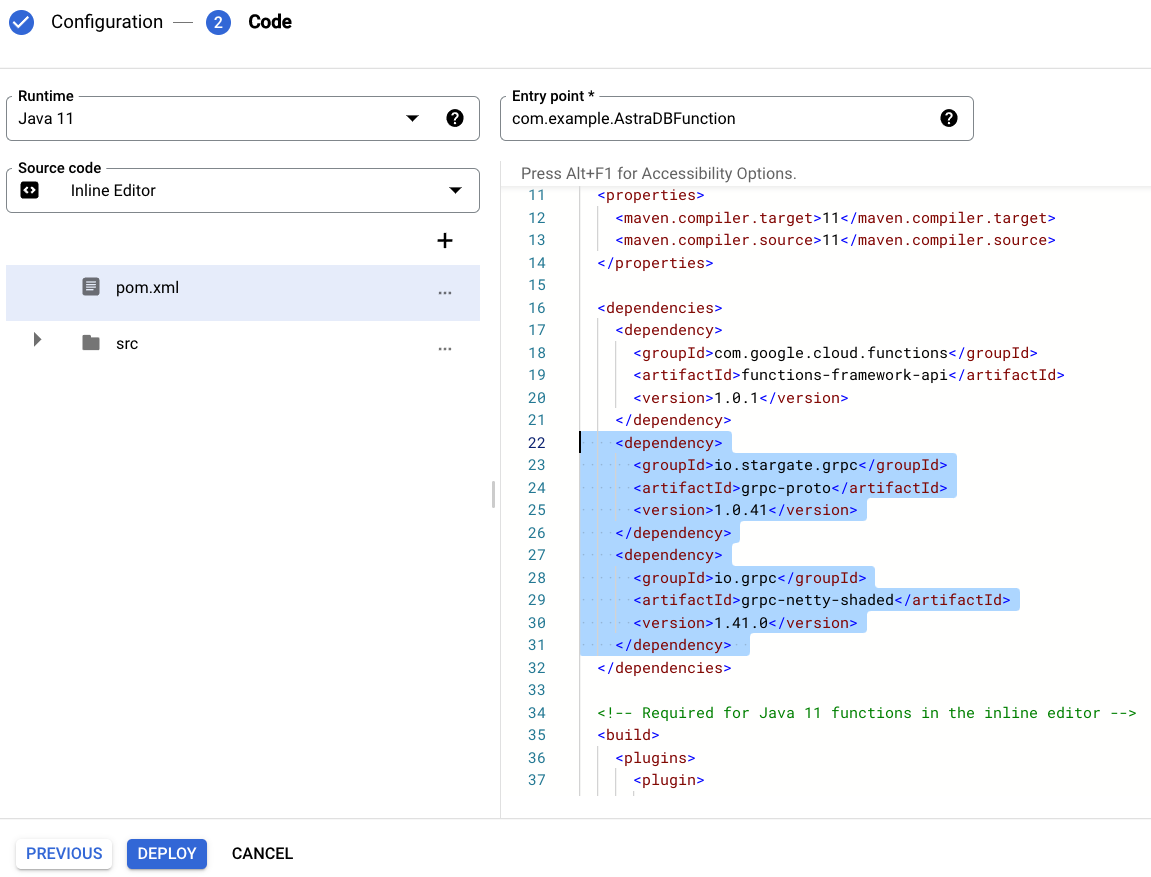The width and height of the screenshot is (1151, 877).
Task: Click the maven.compiler.target line
Action: pyautogui.click(x=835, y=218)
